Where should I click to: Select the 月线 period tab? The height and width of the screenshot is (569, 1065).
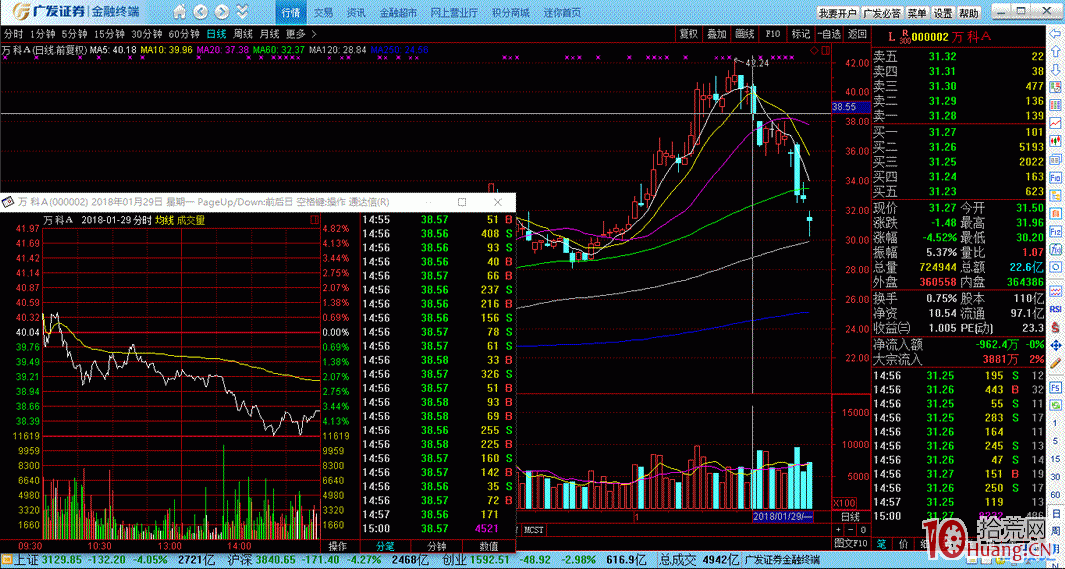(270, 34)
